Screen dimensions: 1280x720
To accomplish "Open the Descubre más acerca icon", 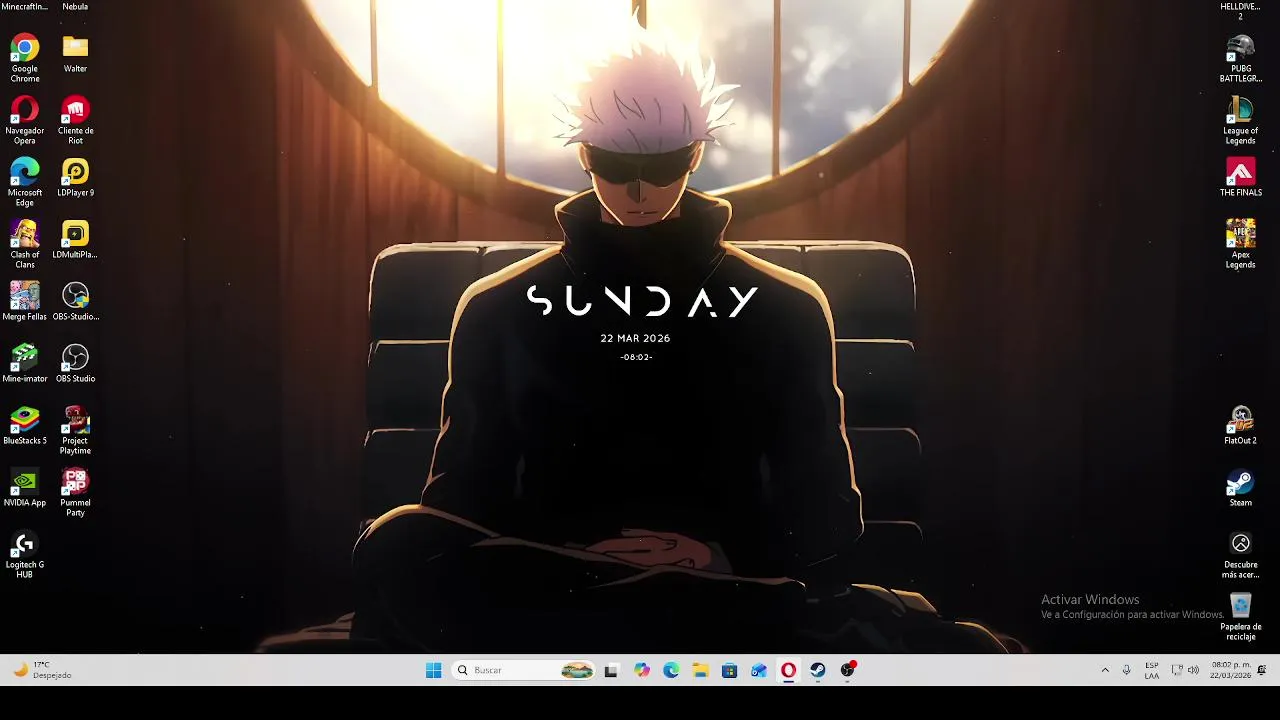I will [x=1240, y=553].
